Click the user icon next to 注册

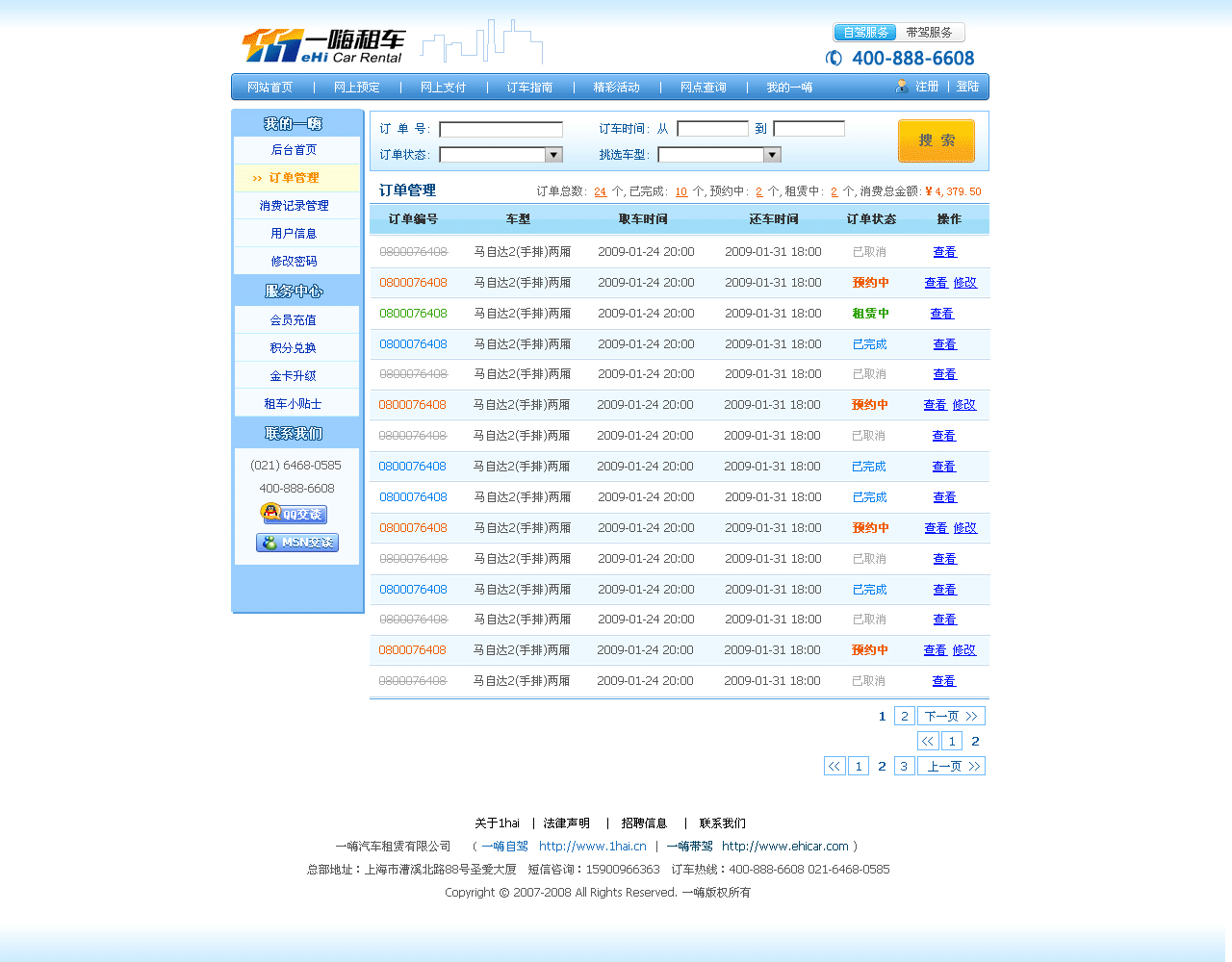pyautogui.click(x=902, y=87)
